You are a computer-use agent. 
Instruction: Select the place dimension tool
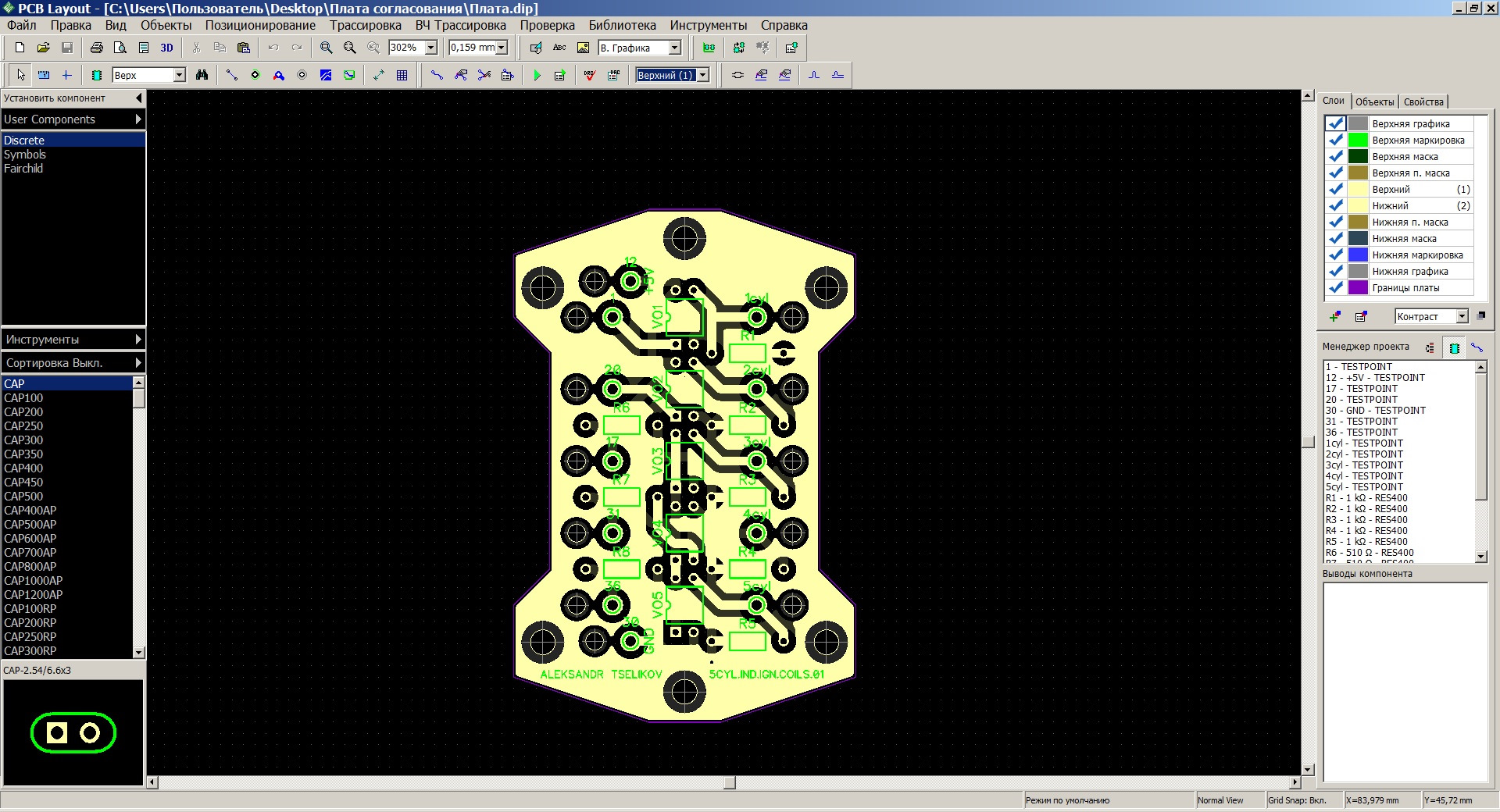379,75
